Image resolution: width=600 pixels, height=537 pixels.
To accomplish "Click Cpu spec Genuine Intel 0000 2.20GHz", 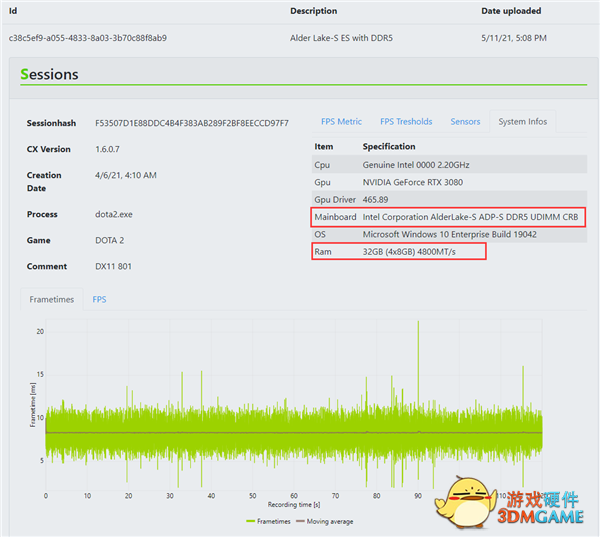I will click(416, 165).
